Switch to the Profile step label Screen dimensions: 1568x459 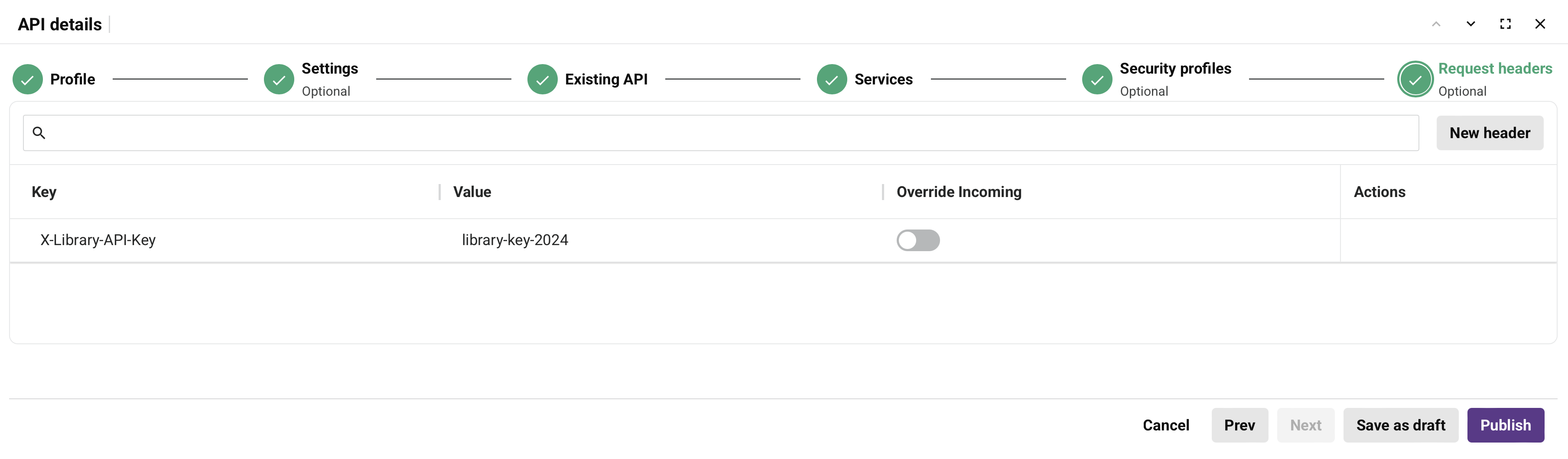click(x=73, y=78)
